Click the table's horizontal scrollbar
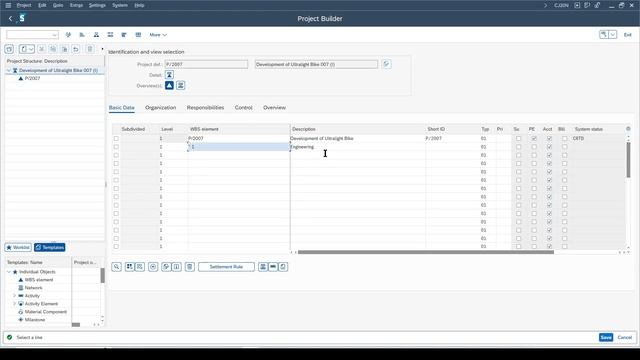Viewport: 640px width, 360px height. pyautogui.click(x=426, y=252)
